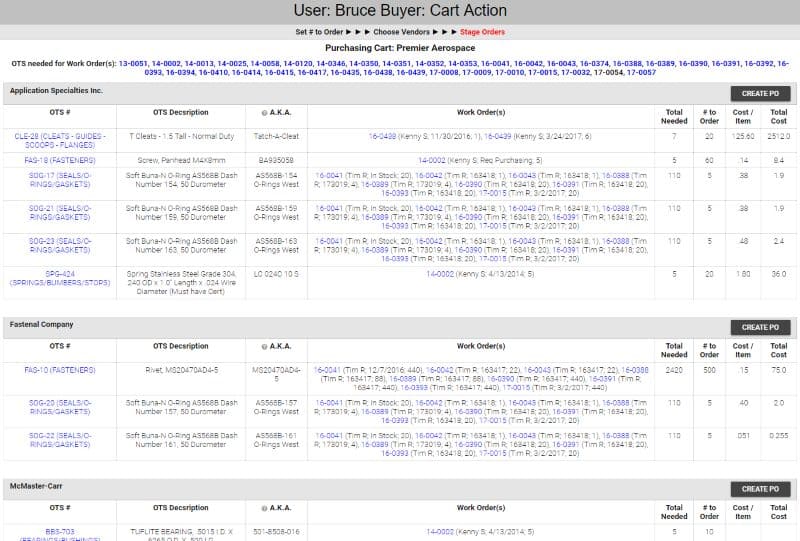The height and width of the screenshot is (541, 800).
Task: Select '501-8508-016' A.K.A. cell
Action: (276, 532)
